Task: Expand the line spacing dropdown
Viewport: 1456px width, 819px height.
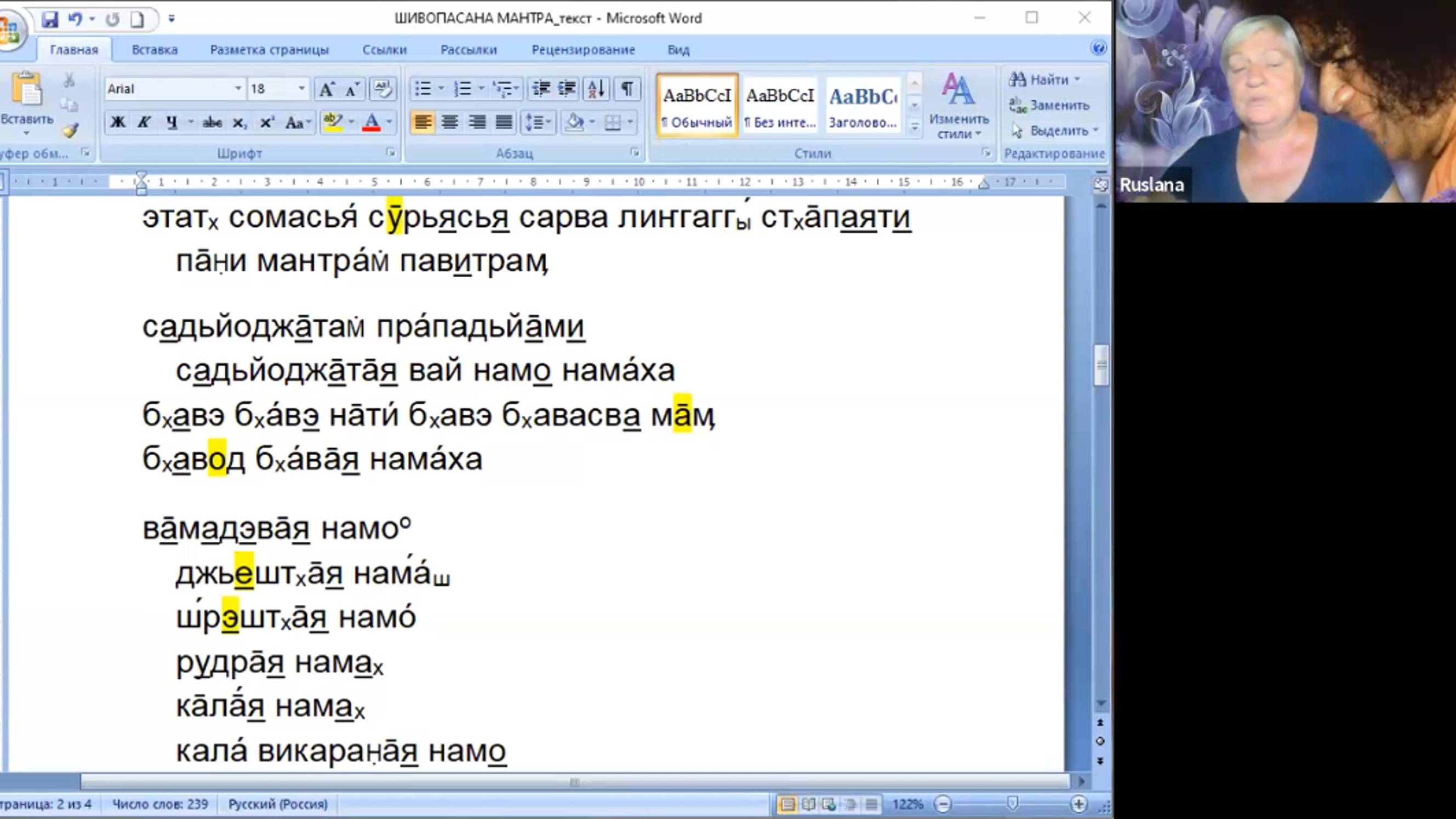Action: click(549, 122)
